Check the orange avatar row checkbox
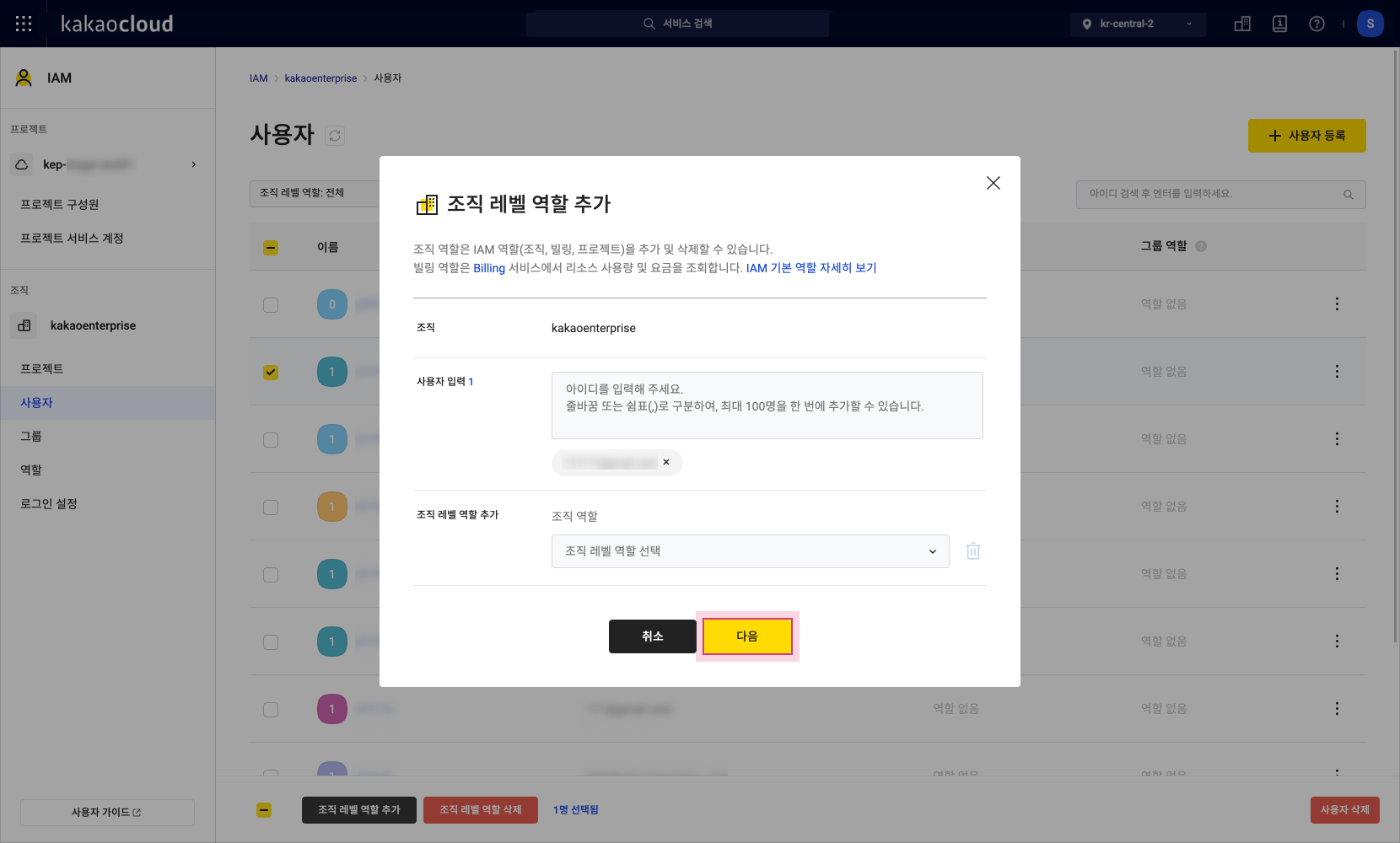Screen dimensions: 1400x843 tap(271, 507)
